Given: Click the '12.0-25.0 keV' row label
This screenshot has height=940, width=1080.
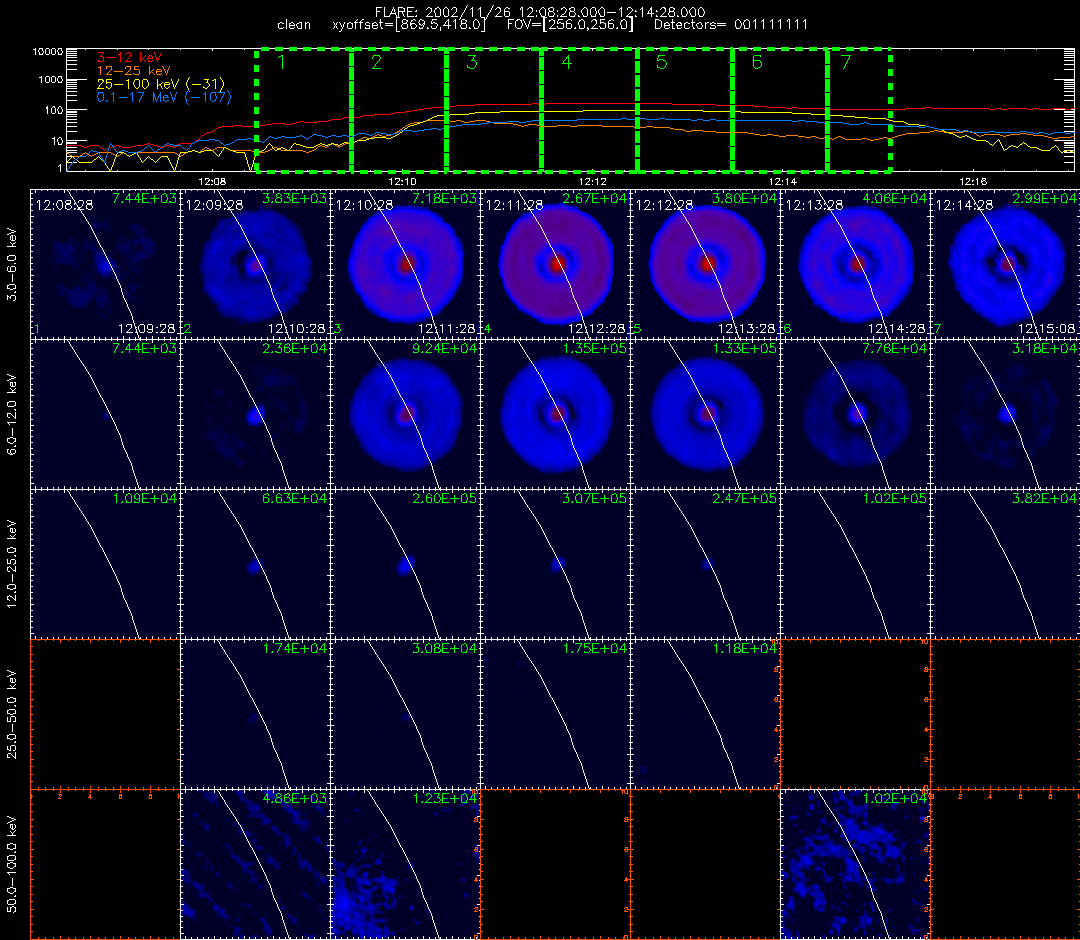Looking at the screenshot, I should [12, 564].
